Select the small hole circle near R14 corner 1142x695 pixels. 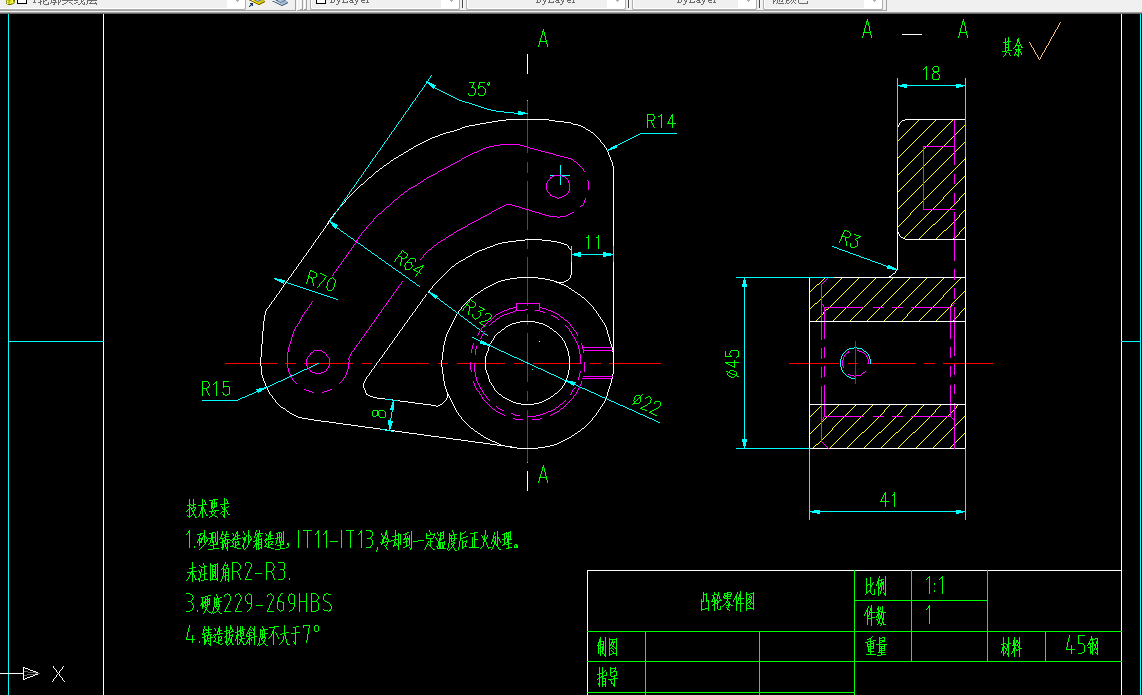pos(559,186)
